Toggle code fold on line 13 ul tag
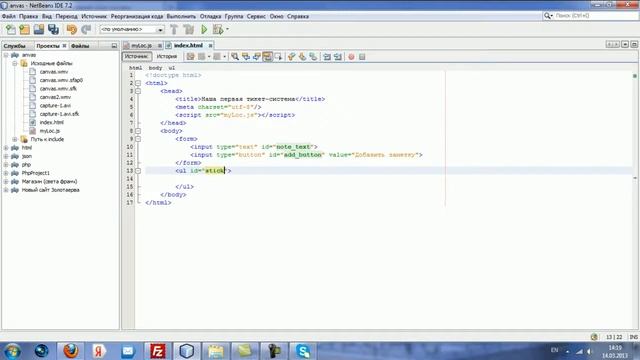The width and height of the screenshot is (640, 360). 138,171
